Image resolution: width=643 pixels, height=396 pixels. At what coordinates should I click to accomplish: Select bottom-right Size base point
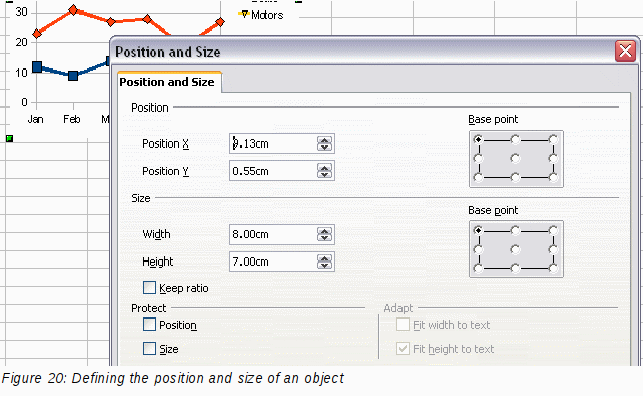[x=553, y=269]
